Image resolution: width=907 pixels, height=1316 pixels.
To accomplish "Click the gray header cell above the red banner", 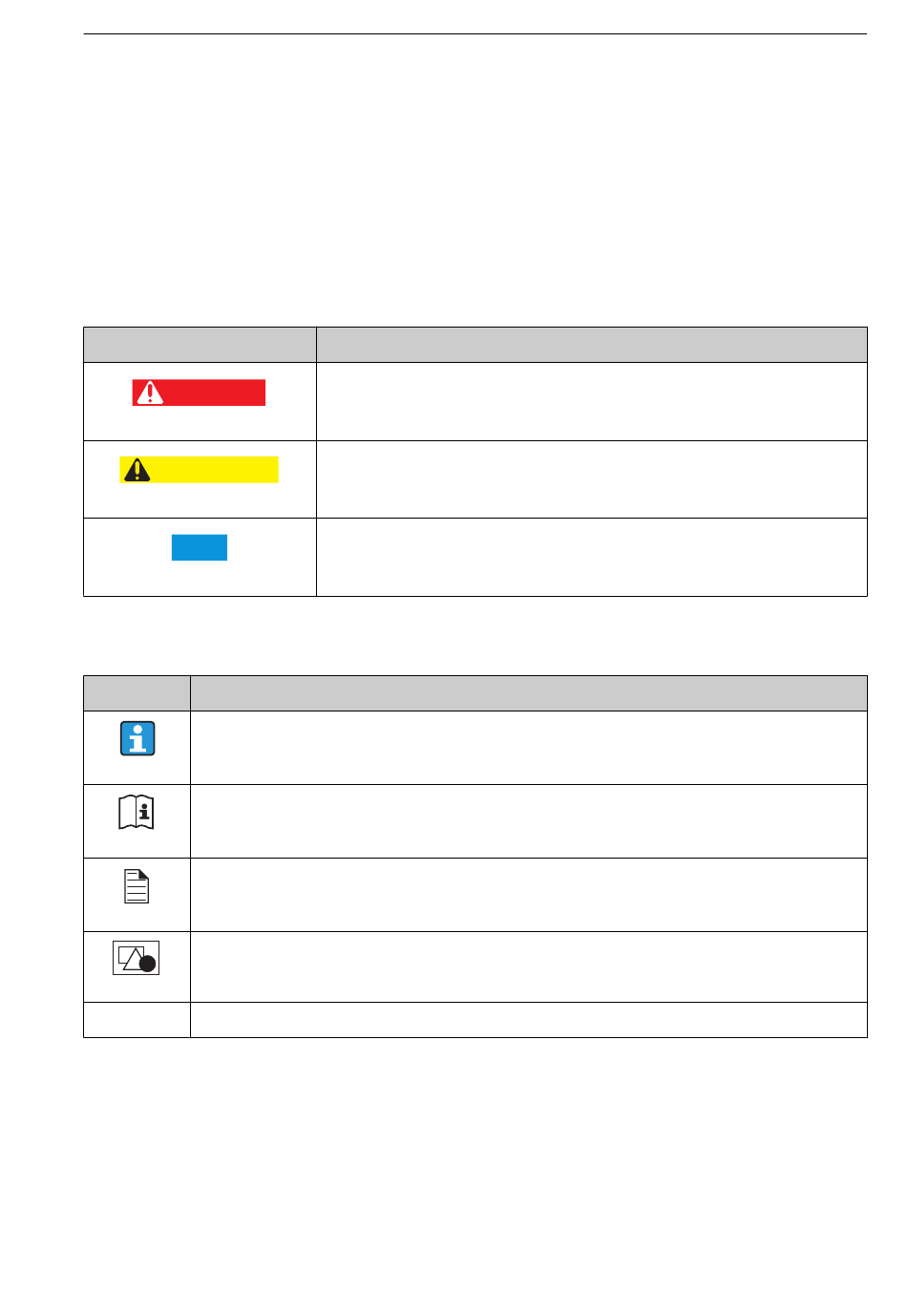I will tap(200, 345).
